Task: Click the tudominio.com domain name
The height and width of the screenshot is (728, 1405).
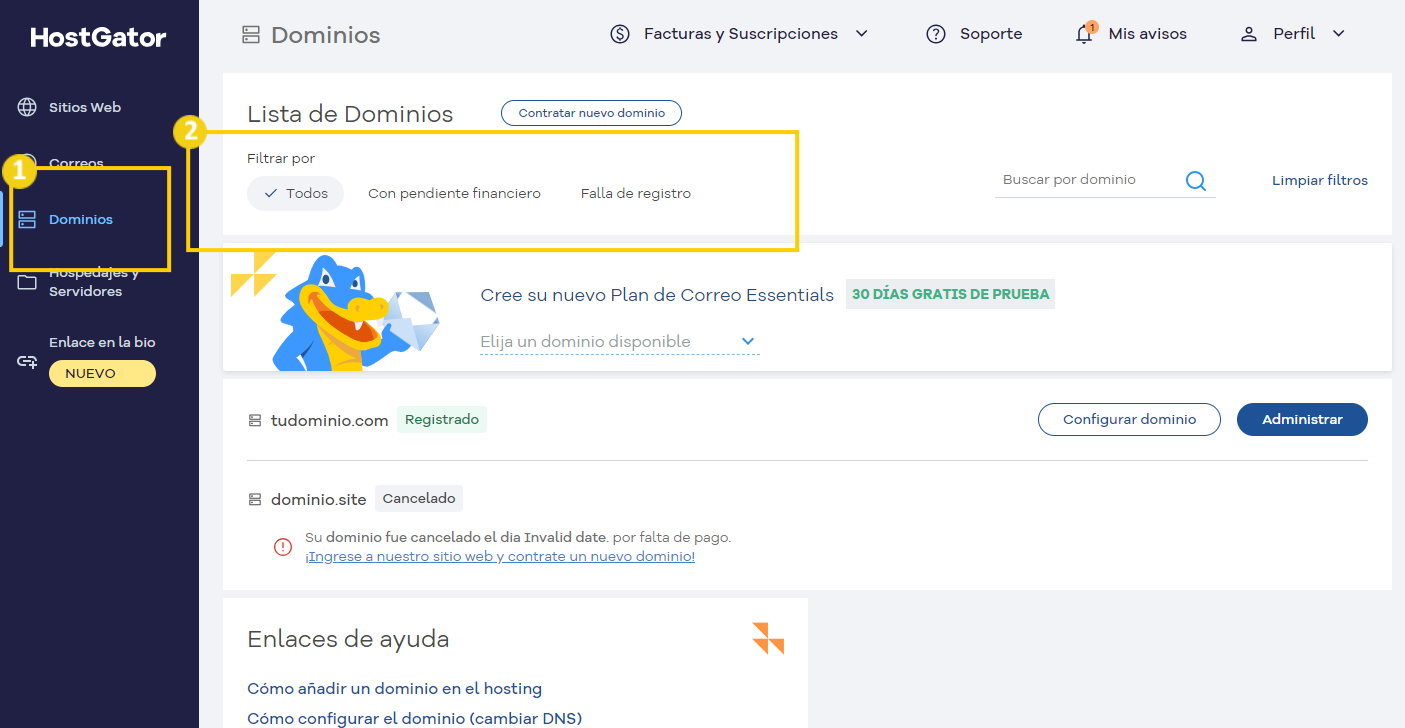Action: coord(329,421)
